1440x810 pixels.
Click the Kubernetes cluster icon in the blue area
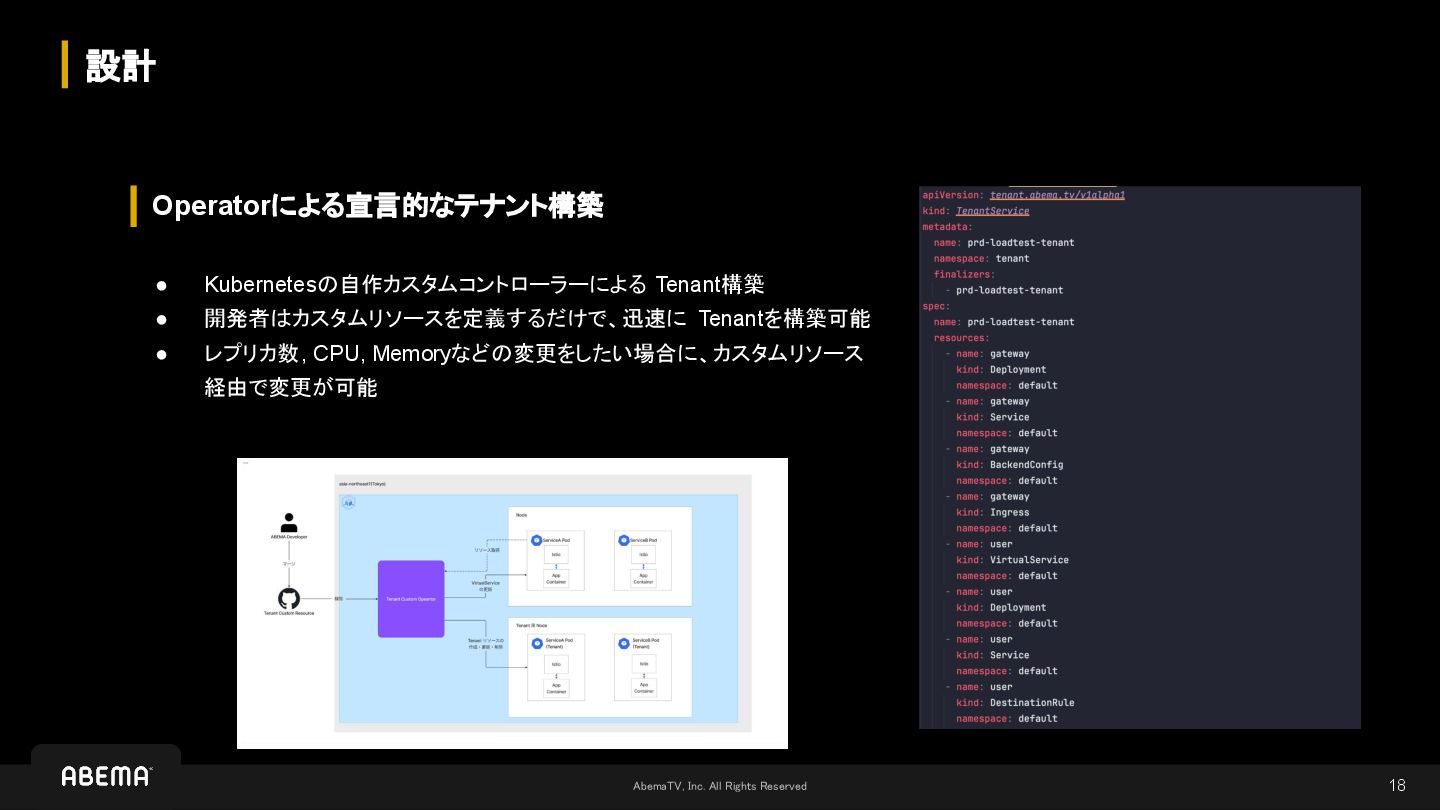tap(349, 503)
